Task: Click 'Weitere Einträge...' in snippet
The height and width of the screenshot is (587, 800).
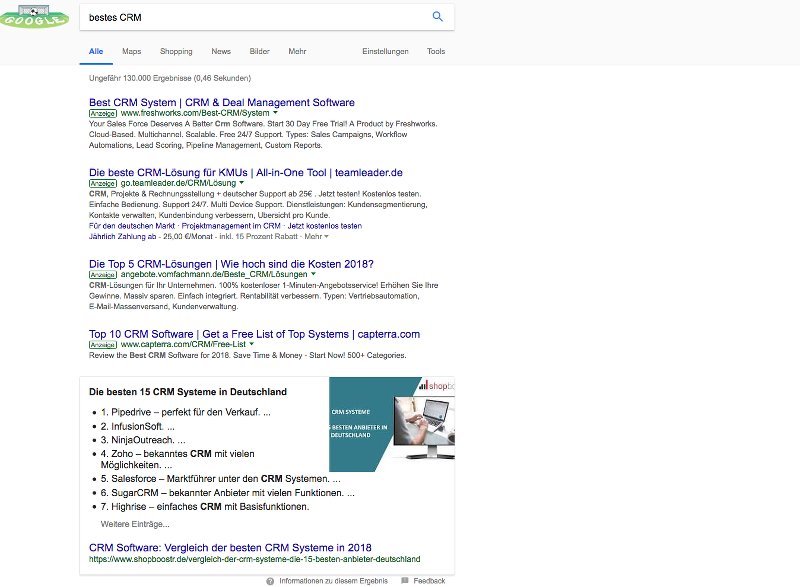Action: [135, 524]
